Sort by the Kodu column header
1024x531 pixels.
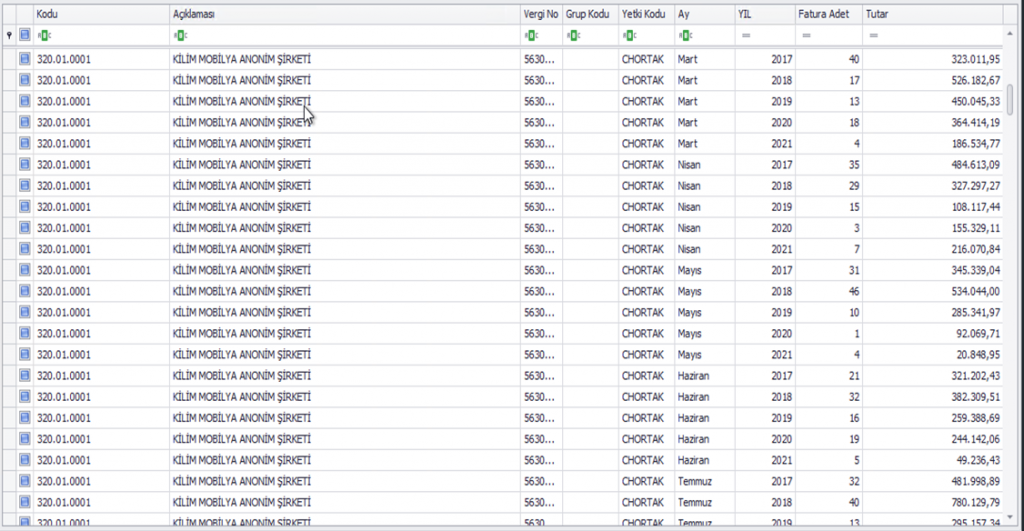[100, 15]
